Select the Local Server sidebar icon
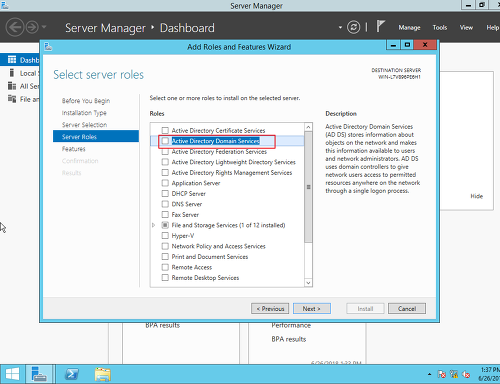Image resolution: width=500 pixels, height=384 pixels. tap(12, 73)
